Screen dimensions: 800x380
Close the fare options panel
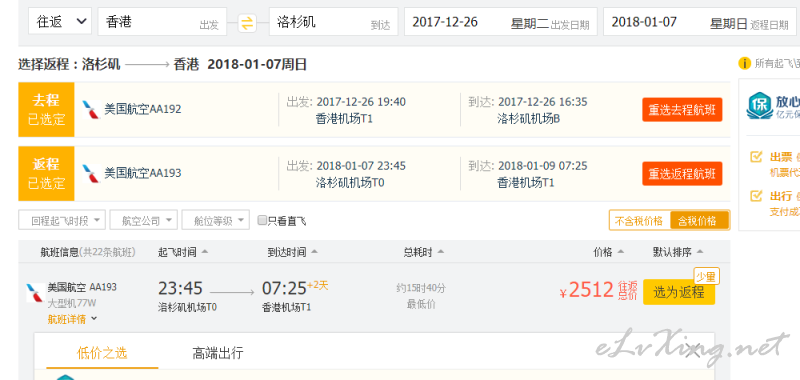(693, 350)
